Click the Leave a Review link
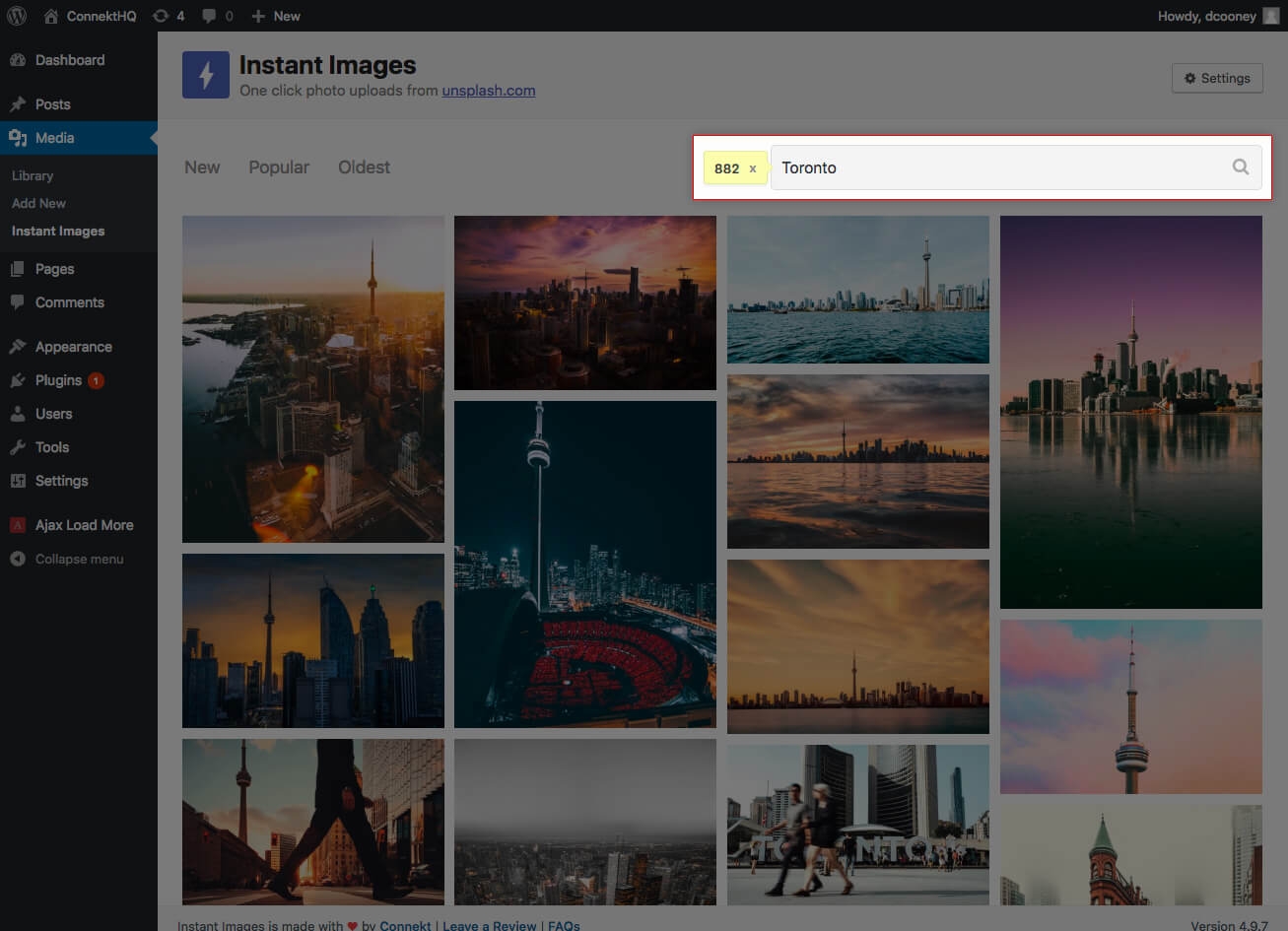1288x931 pixels. [x=490, y=925]
